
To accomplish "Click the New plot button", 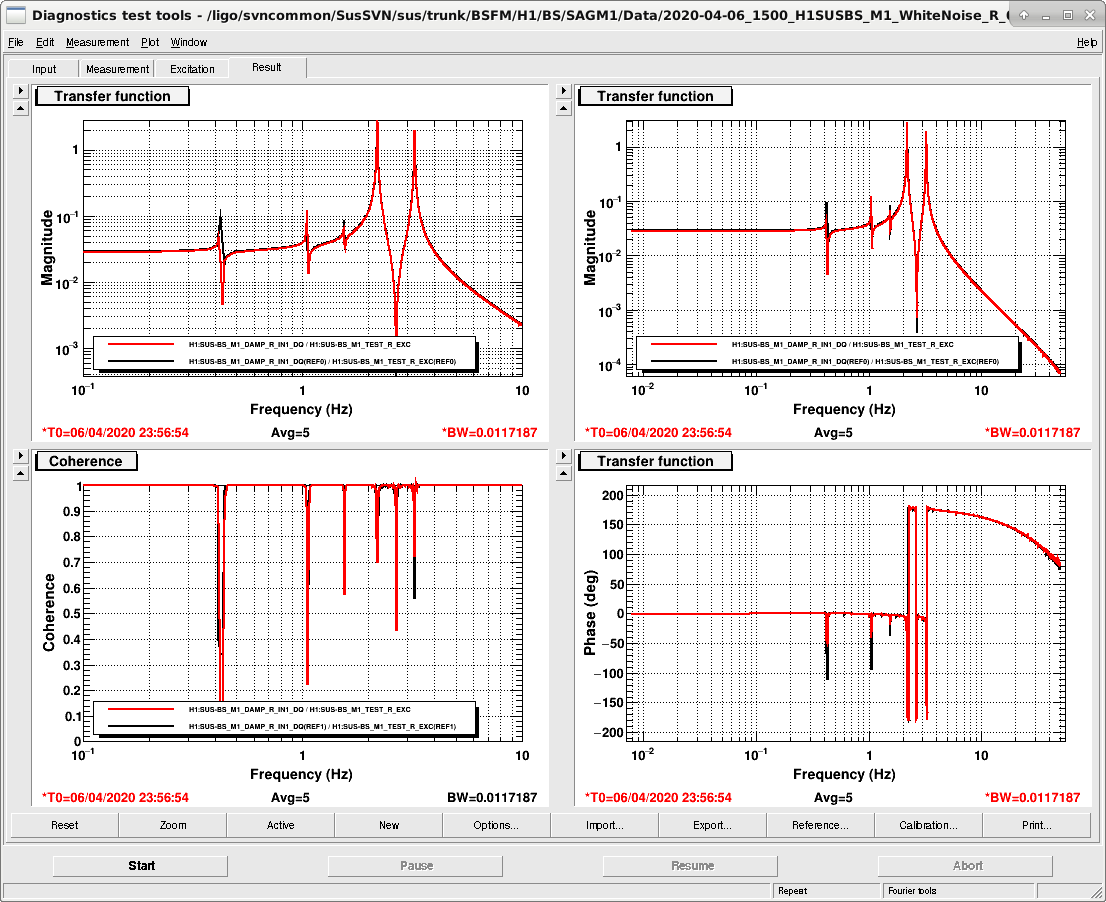I will [x=389, y=825].
